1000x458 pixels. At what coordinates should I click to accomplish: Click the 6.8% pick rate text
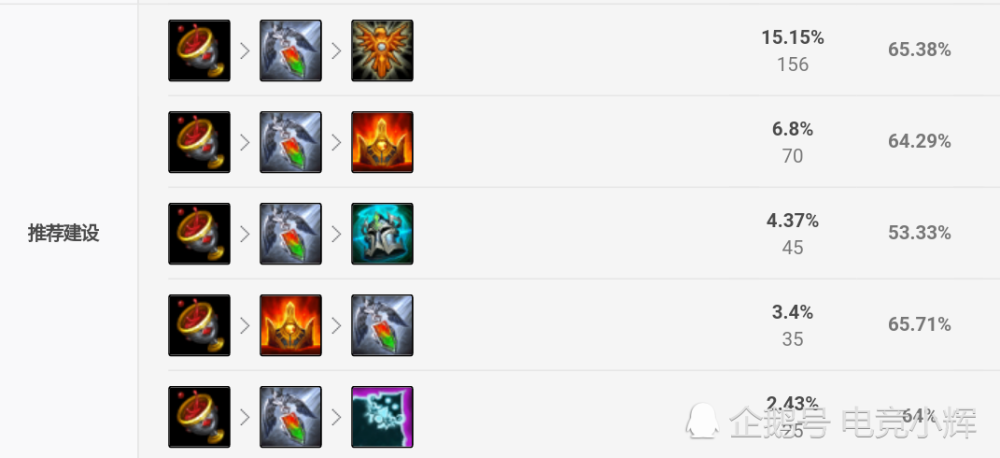(x=793, y=129)
